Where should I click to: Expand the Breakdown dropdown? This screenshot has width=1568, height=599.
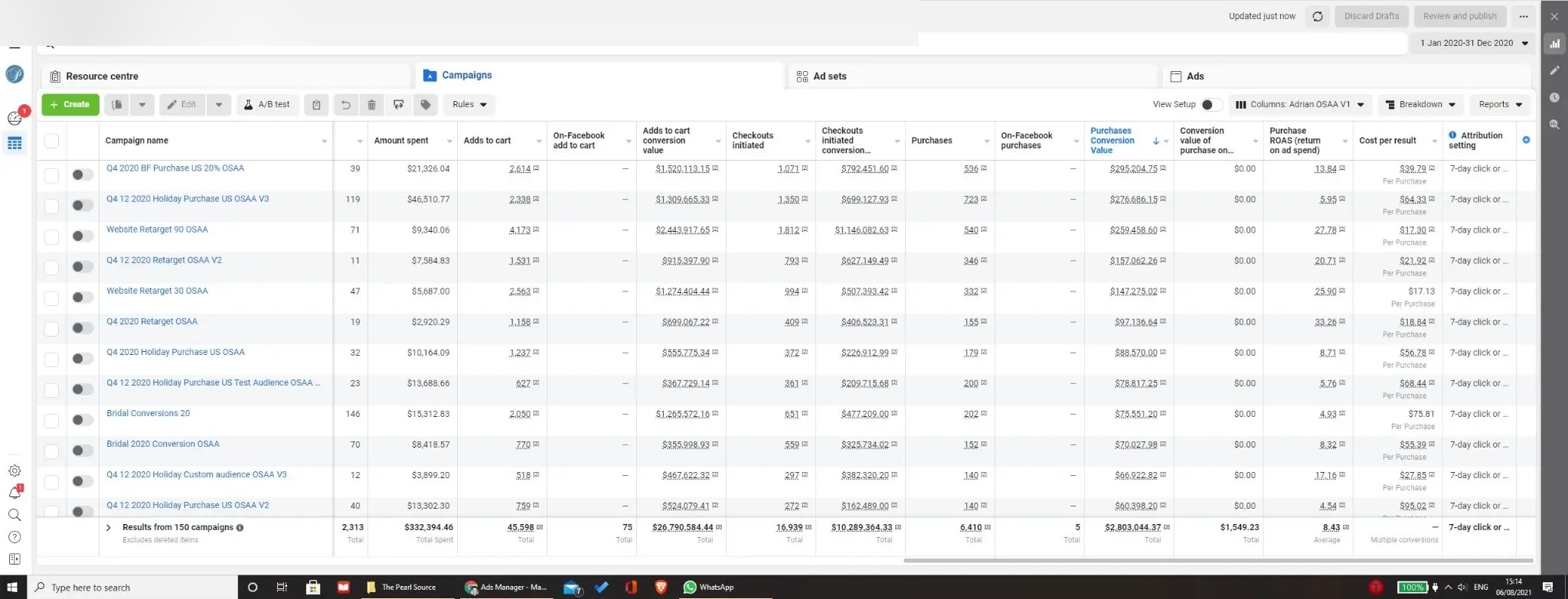pos(1420,105)
